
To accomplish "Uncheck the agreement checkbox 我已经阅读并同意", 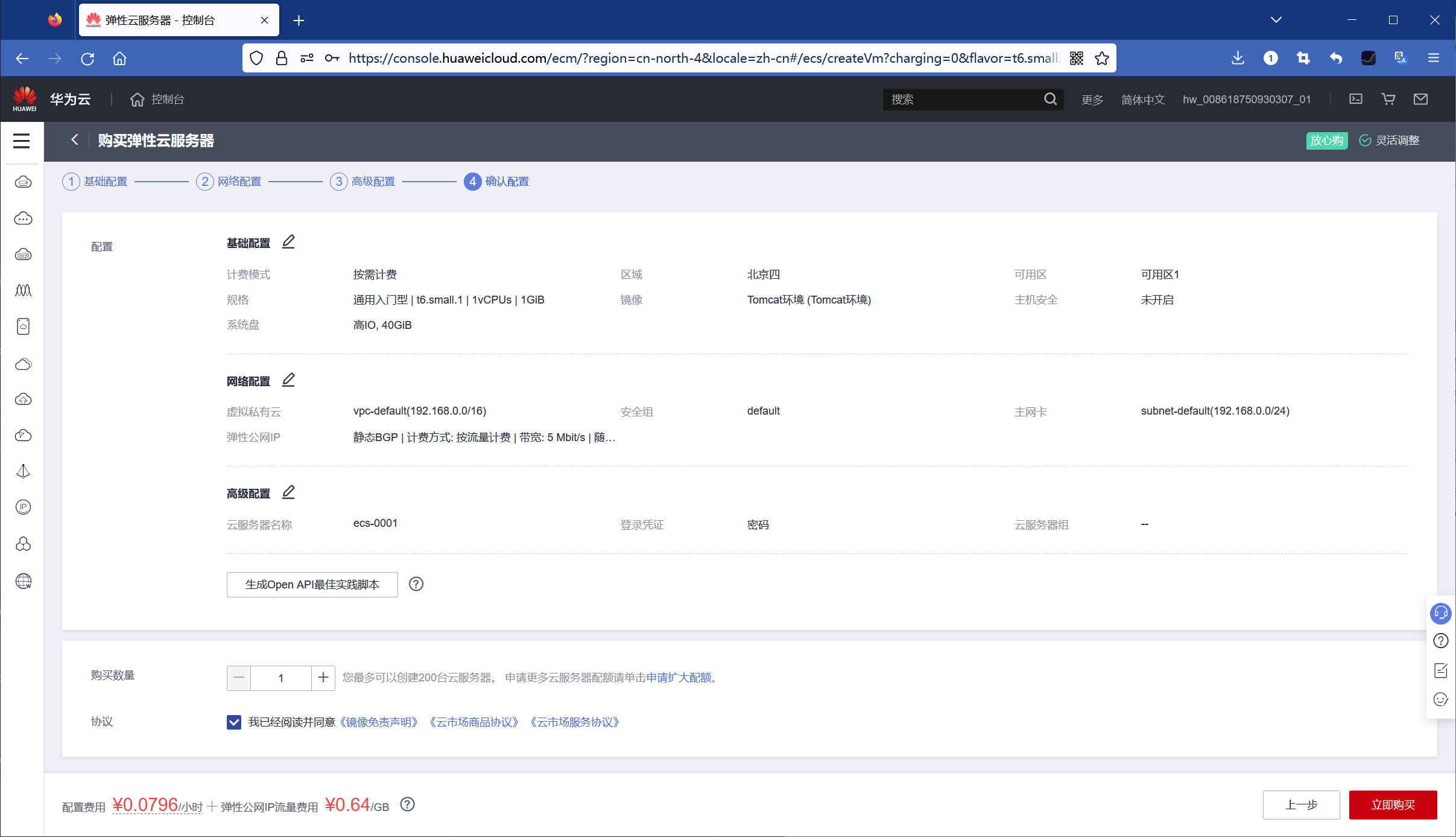I will coord(234,722).
